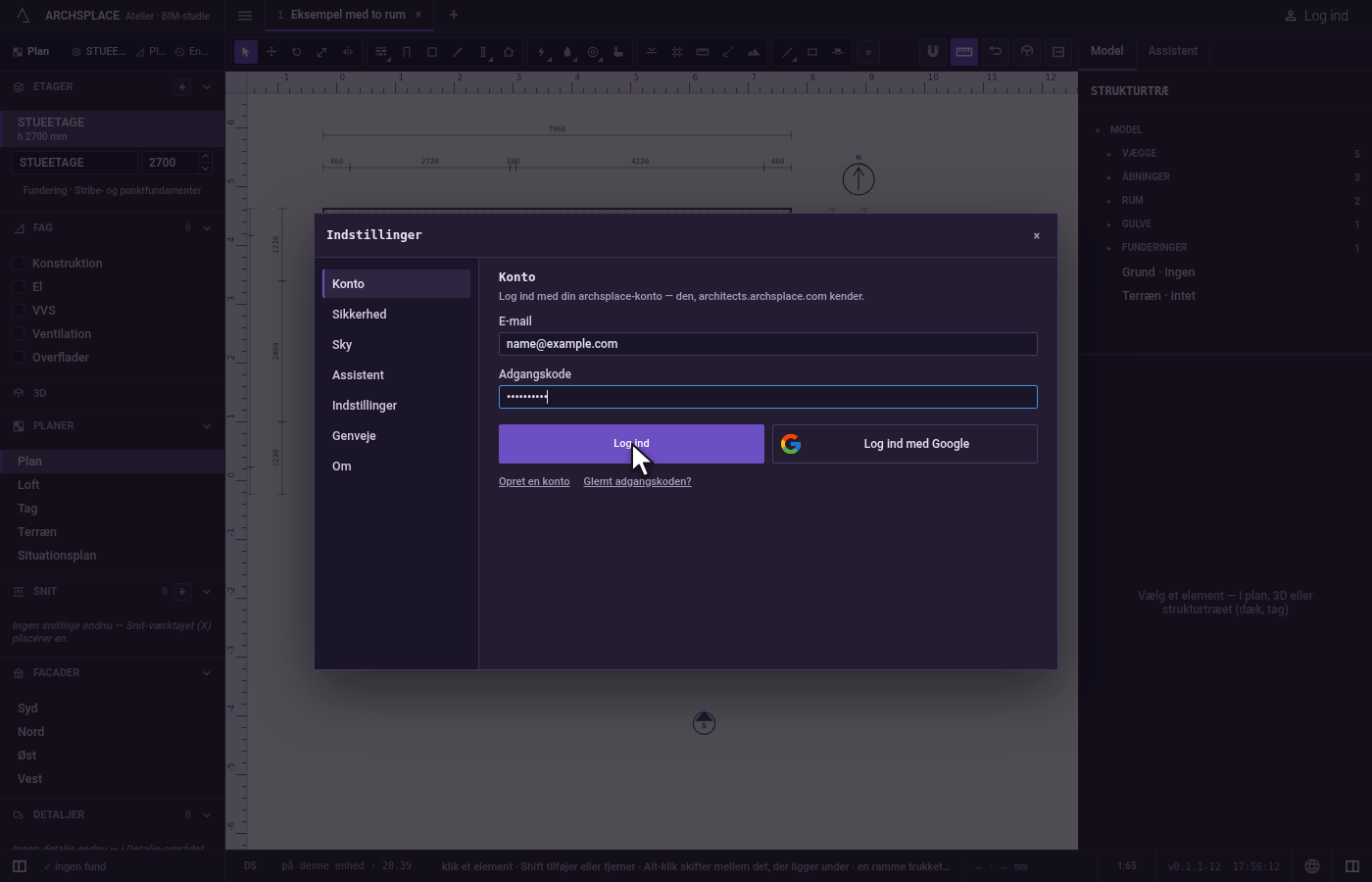This screenshot has width=1372, height=882.
Task: Click the globe language icon
Action: 1312,866
